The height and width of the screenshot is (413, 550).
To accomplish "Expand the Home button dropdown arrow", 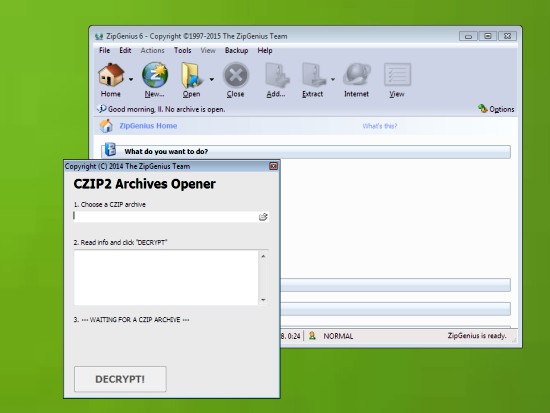I will pos(131,80).
